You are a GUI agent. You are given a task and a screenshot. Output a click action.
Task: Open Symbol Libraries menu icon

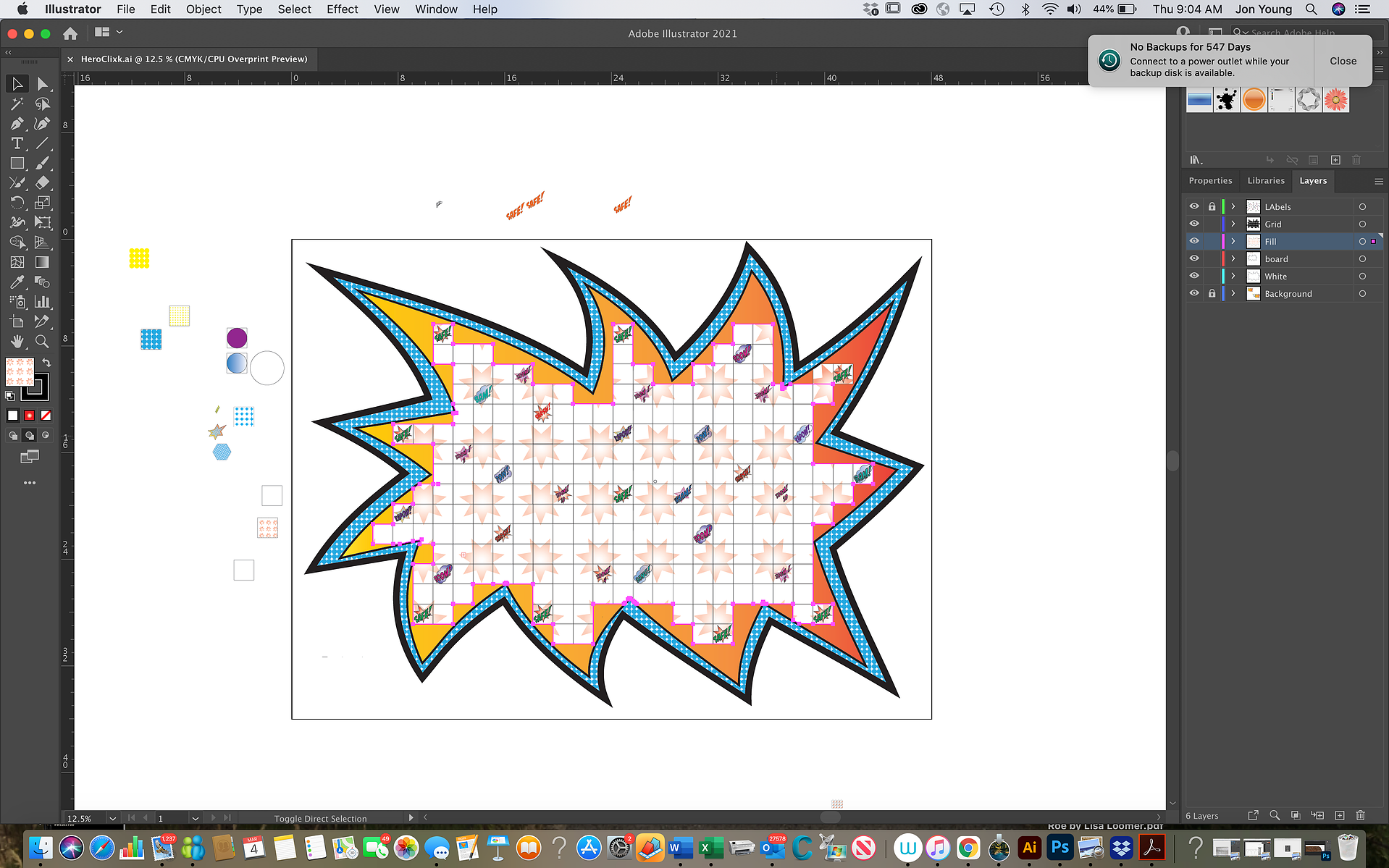point(1196,160)
